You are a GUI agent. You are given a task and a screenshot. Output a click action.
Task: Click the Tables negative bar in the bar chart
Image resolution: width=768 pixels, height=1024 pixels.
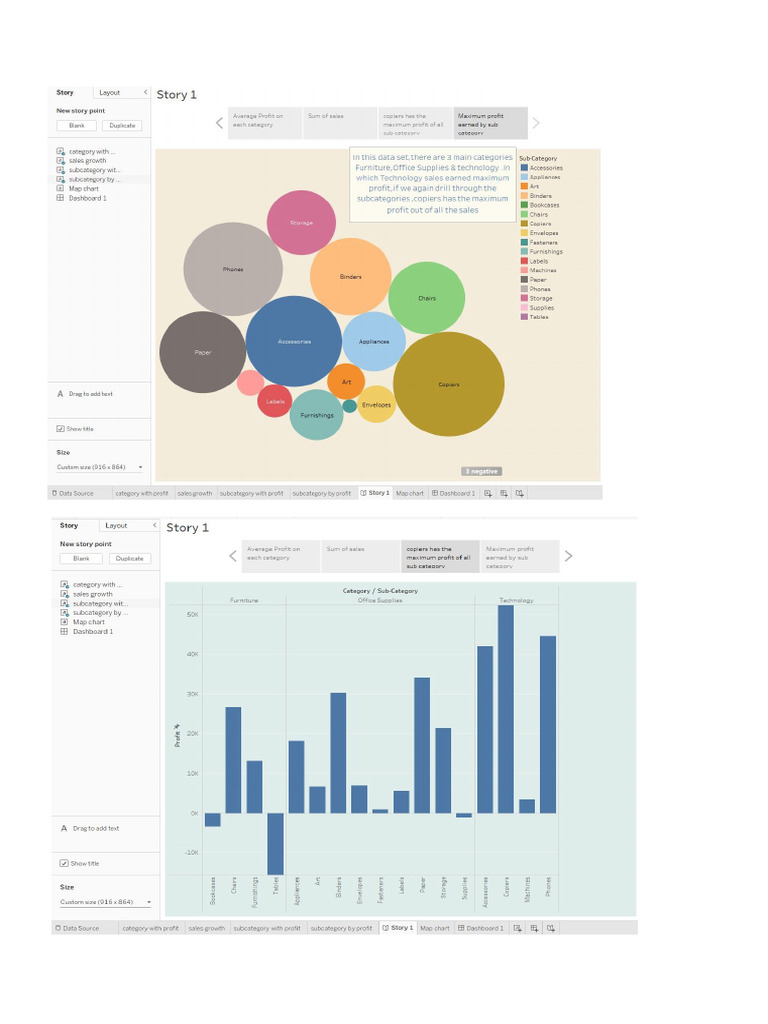coord(276,844)
